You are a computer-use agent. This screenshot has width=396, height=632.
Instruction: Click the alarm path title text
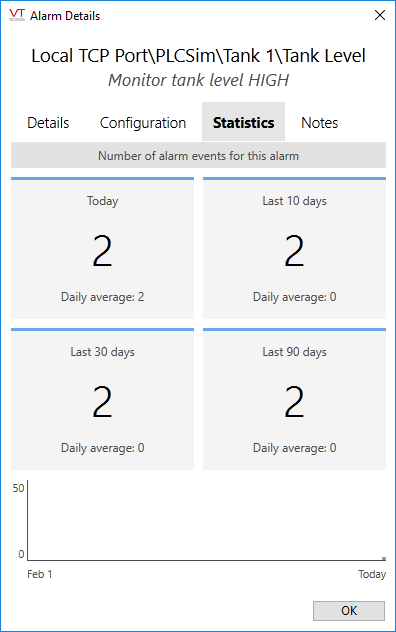point(198,56)
